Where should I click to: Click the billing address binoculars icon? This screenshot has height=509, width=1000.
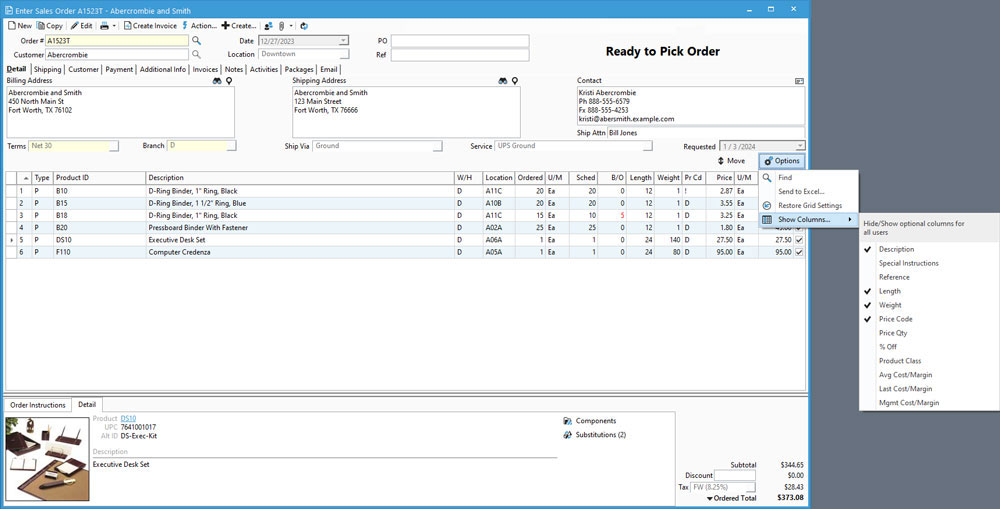pos(217,81)
